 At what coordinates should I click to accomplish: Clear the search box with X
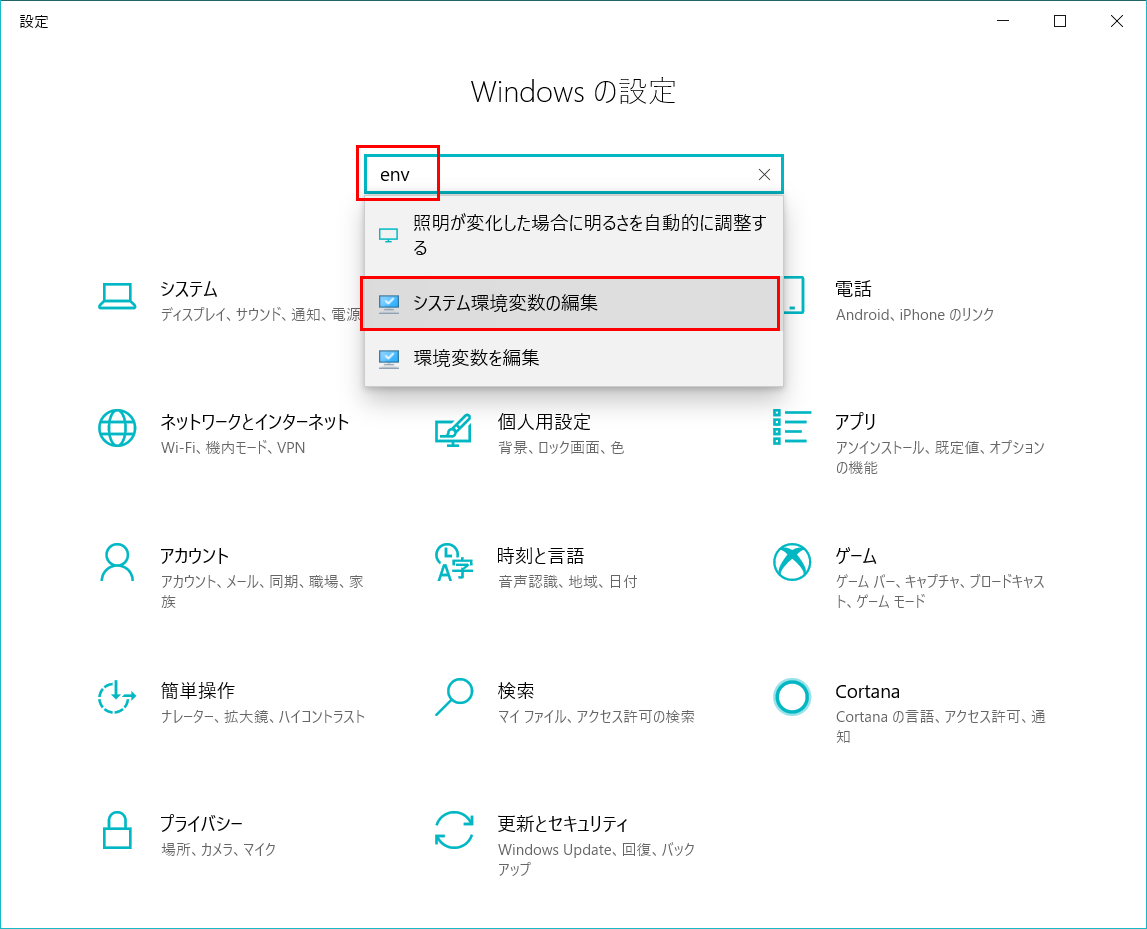click(x=764, y=175)
